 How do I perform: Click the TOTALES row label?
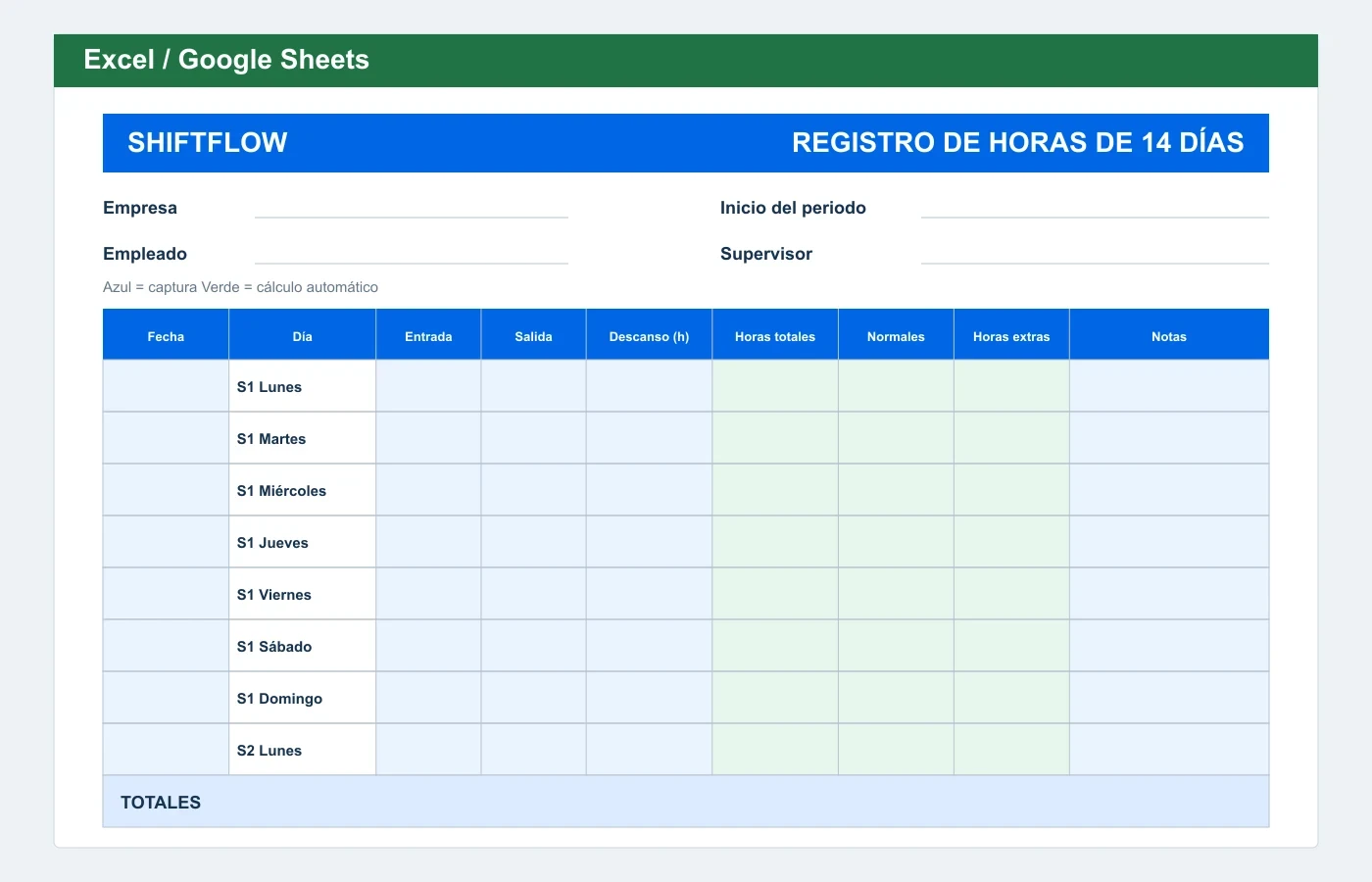[x=161, y=802]
